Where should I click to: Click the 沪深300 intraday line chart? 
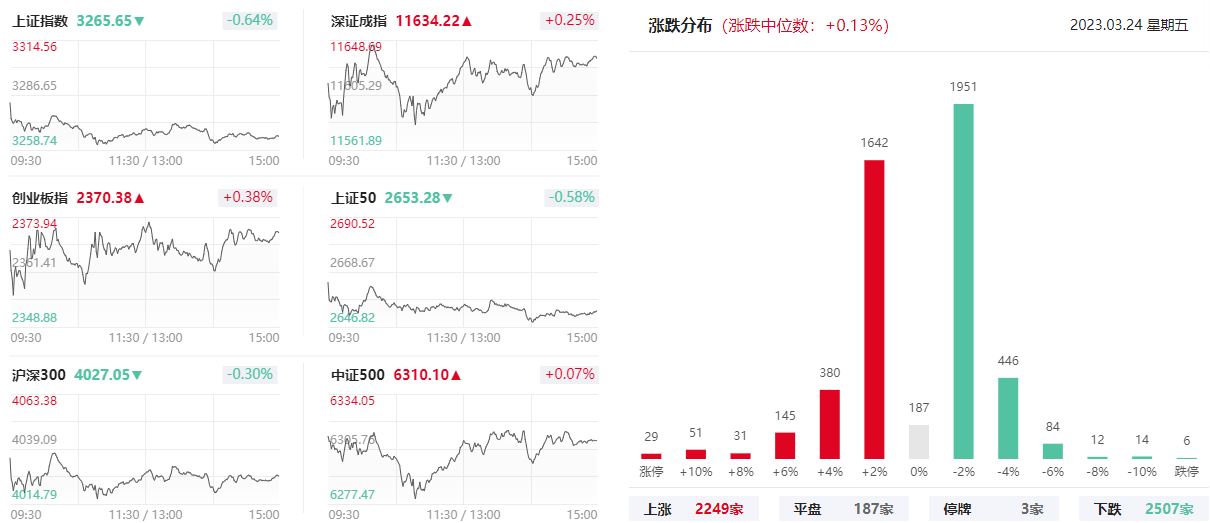[145, 449]
